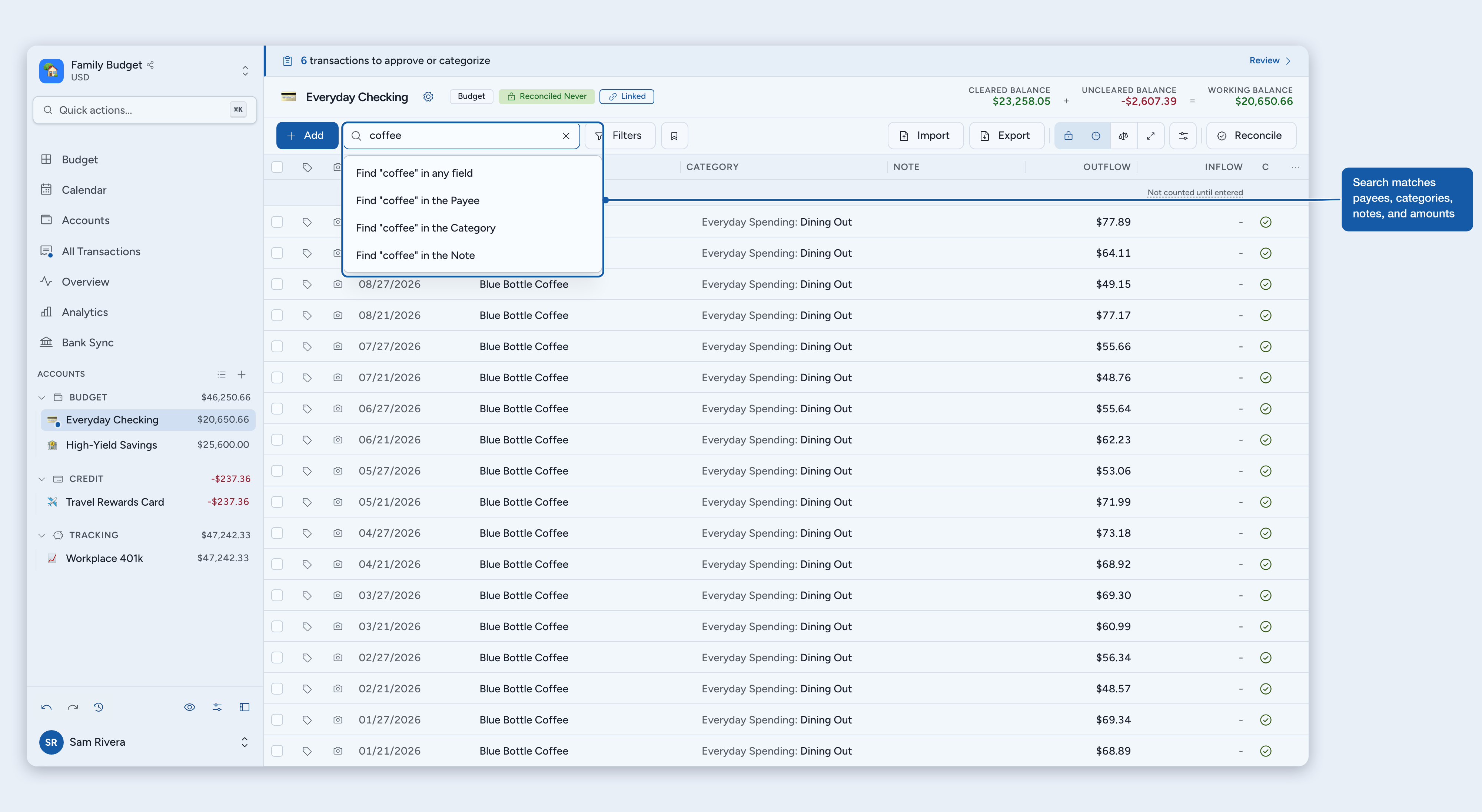
Task: Choose Find "coffee" in the Payee
Action: pyautogui.click(x=472, y=201)
